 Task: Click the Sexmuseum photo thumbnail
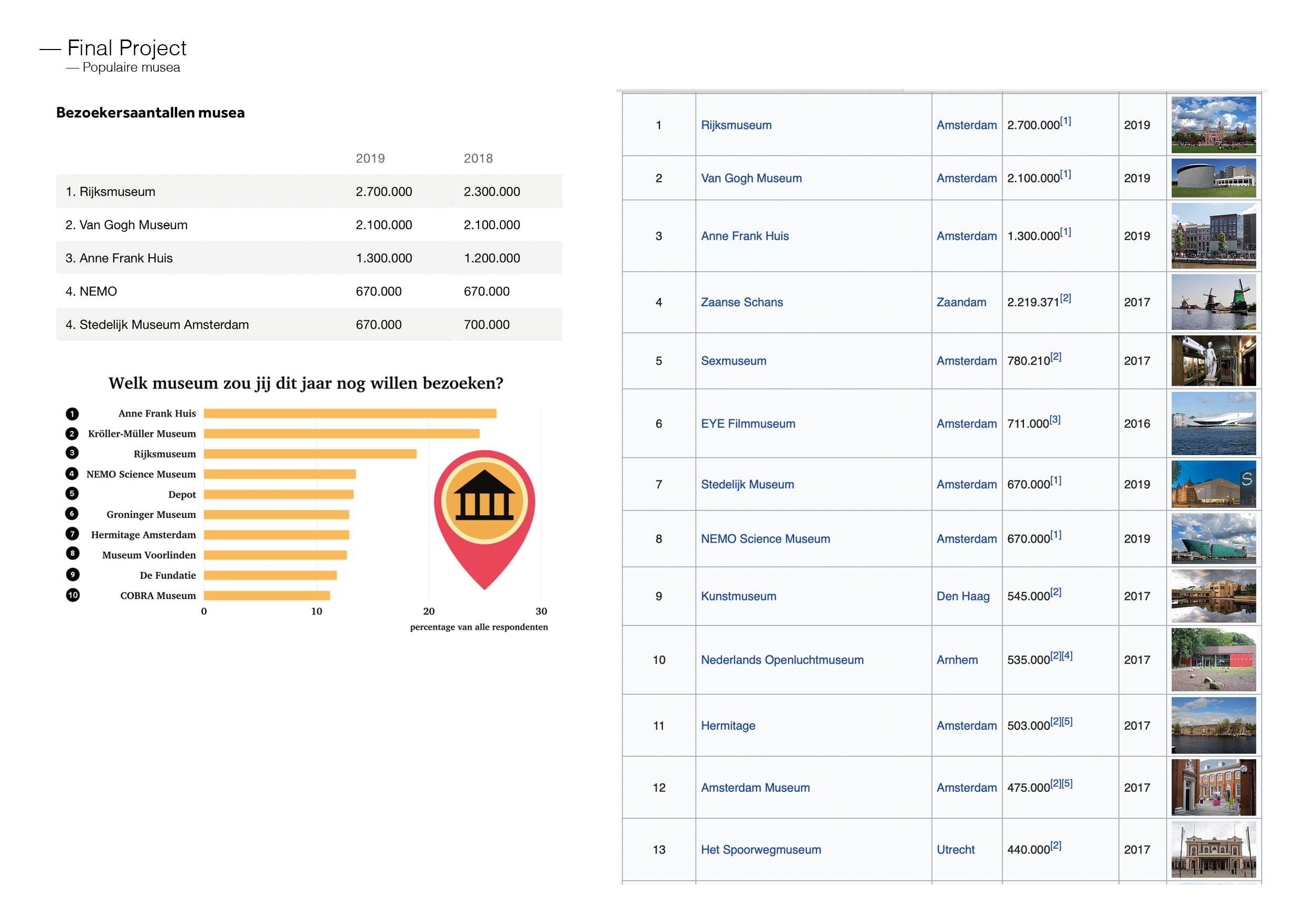point(1213,361)
